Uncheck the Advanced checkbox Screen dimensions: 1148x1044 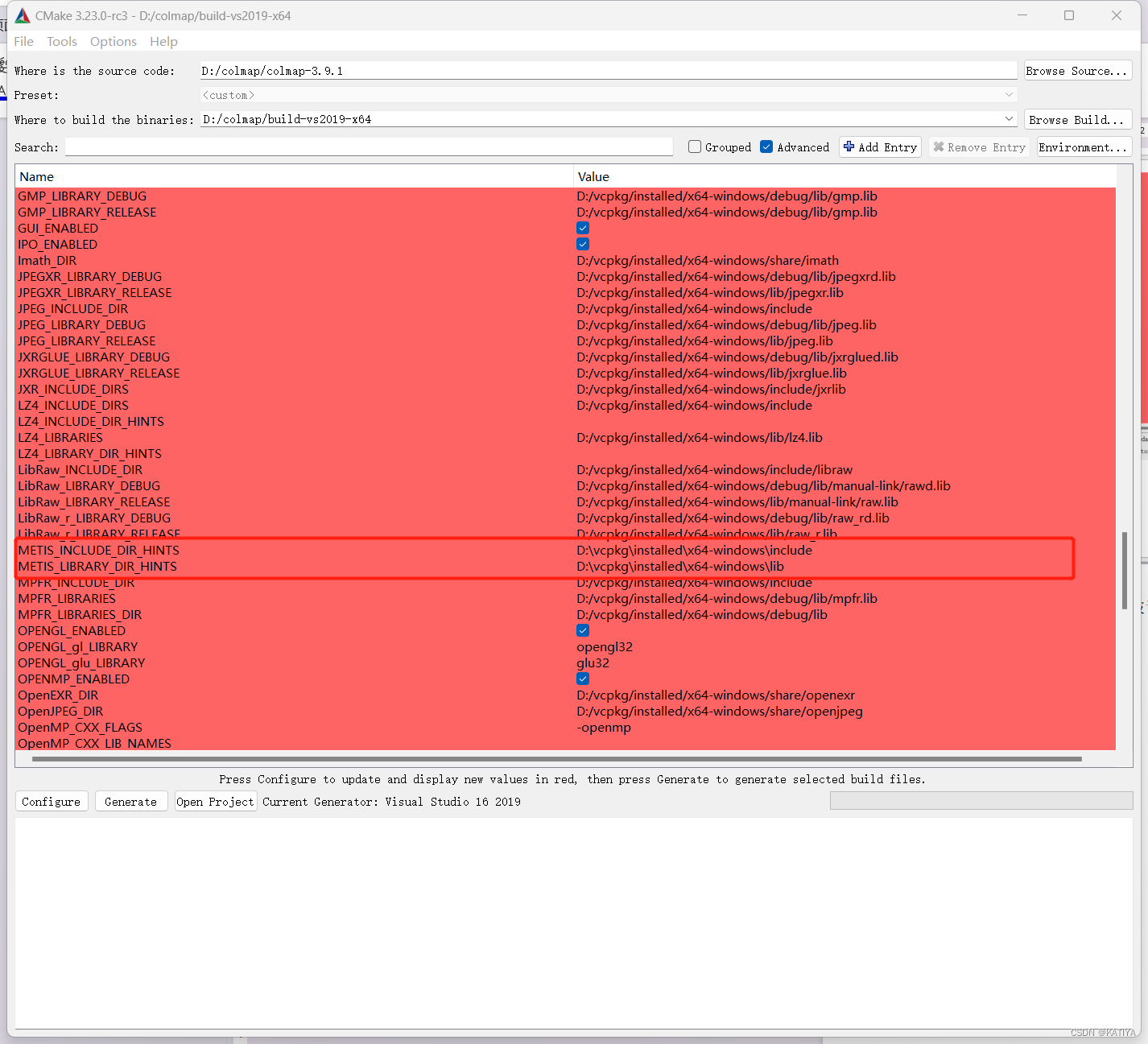[x=766, y=146]
